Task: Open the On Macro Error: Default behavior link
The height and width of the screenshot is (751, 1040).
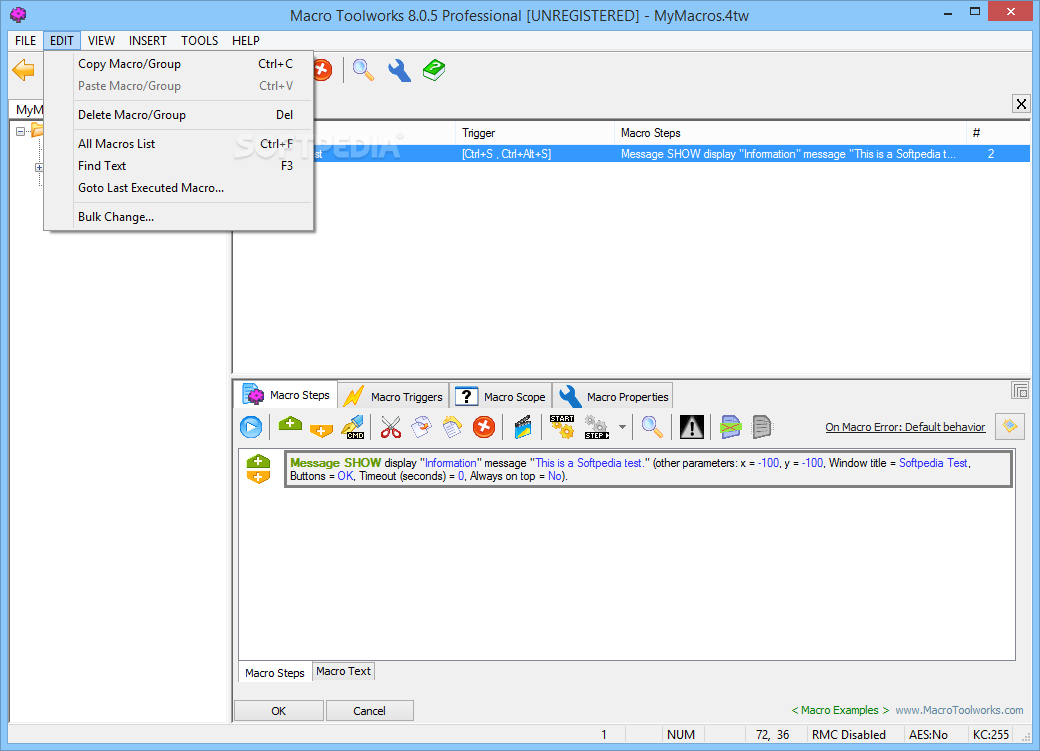Action: pos(905,427)
